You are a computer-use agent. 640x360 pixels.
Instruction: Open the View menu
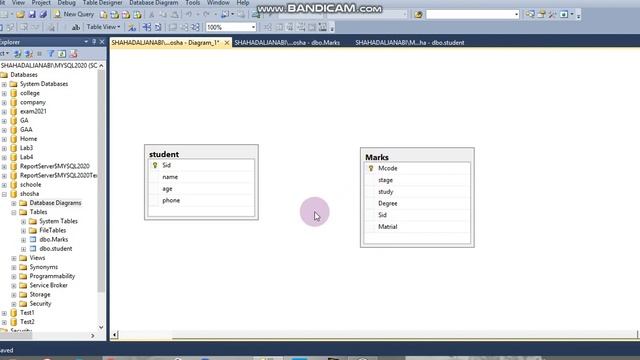(x=18, y=3)
